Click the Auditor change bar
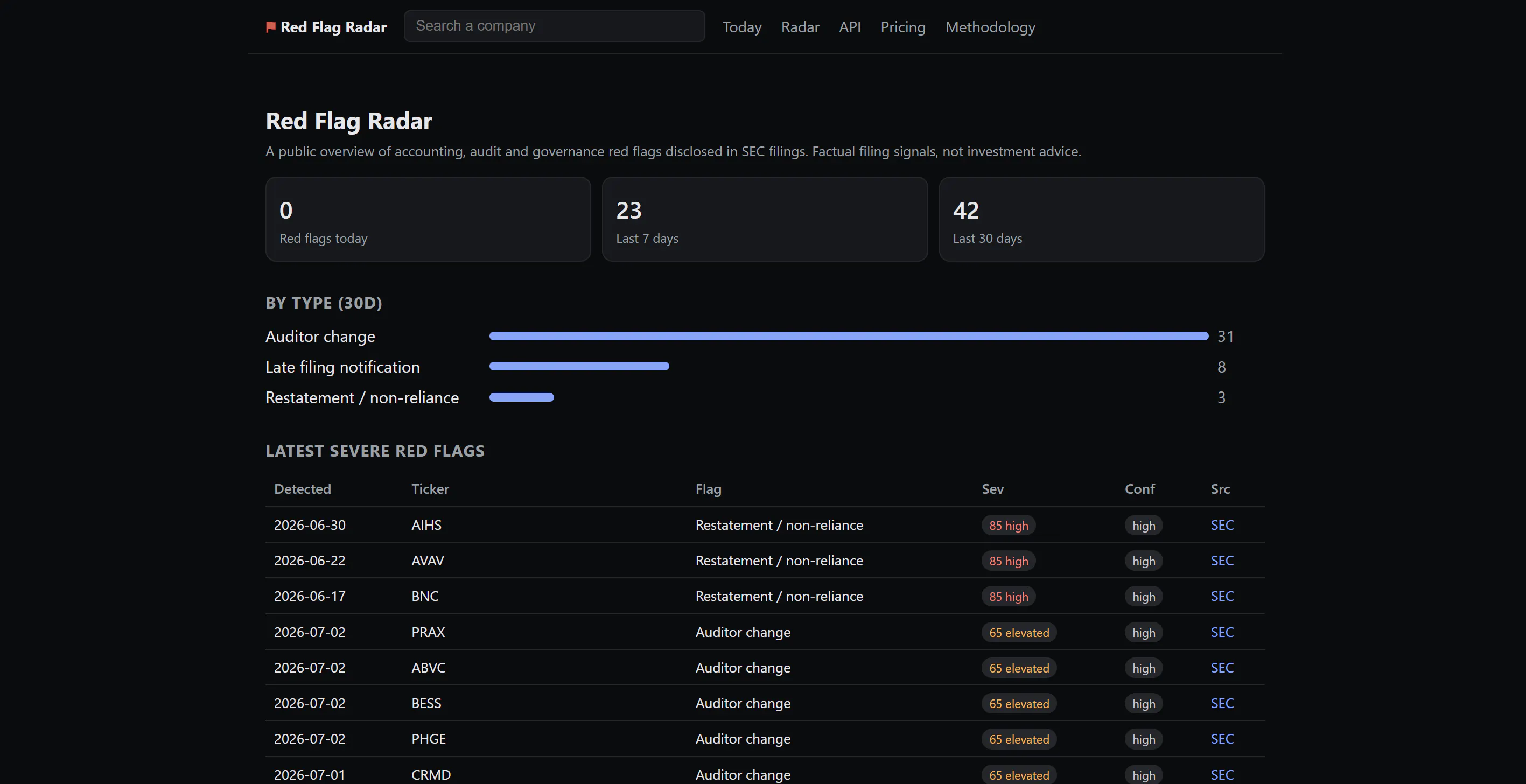 pos(848,336)
